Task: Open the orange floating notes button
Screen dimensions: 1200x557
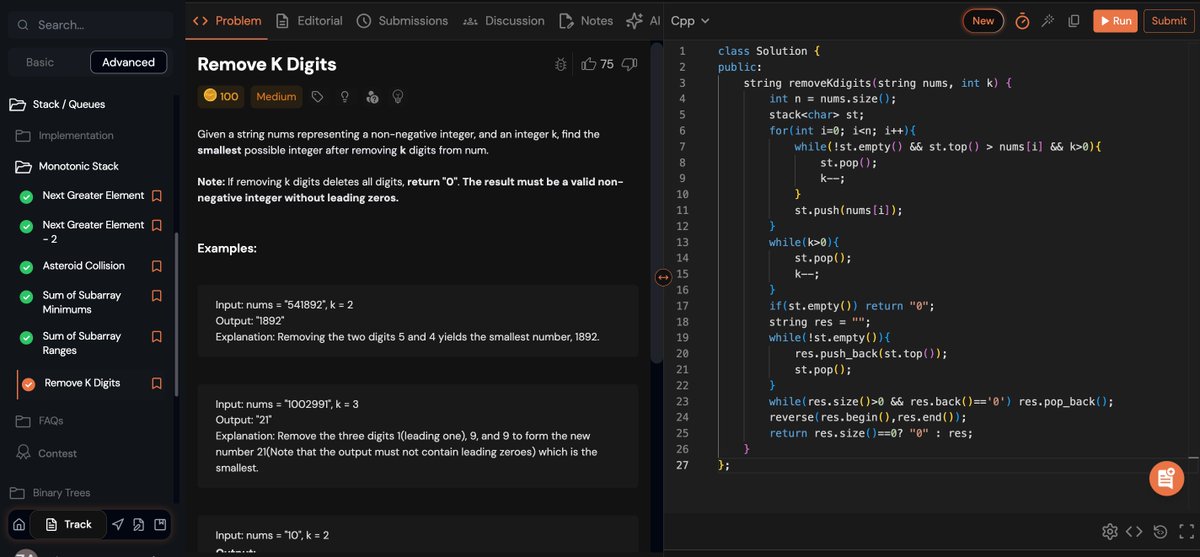Action: tap(1166, 479)
